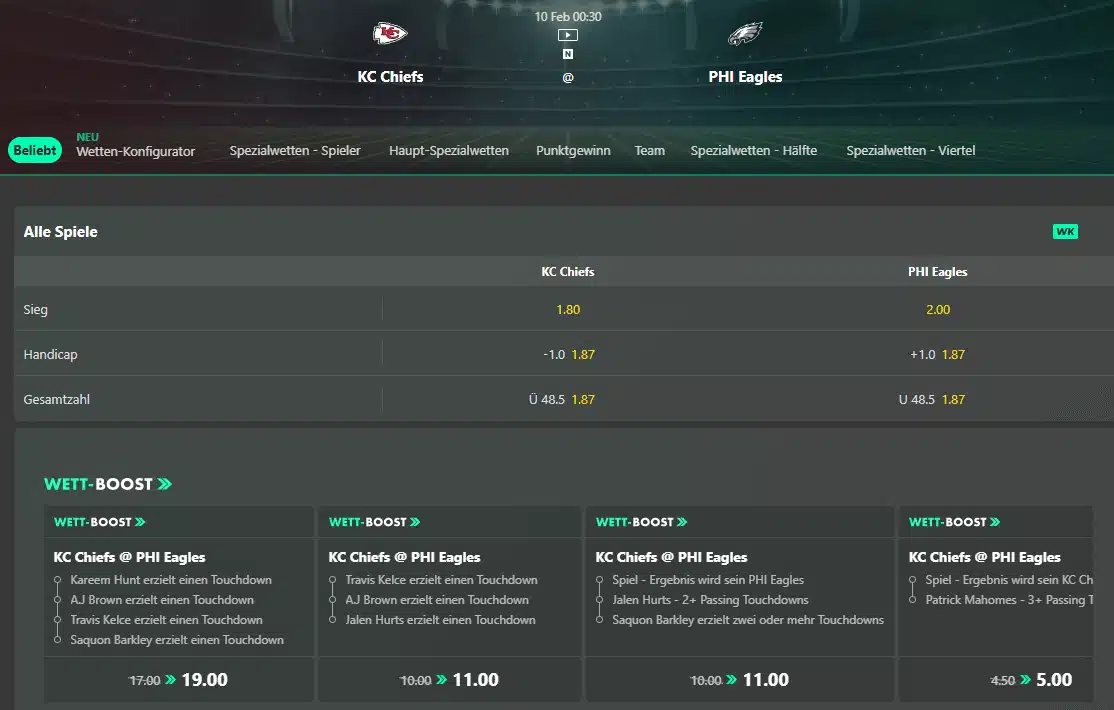The width and height of the screenshot is (1114, 710).
Task: Click the KC Chiefs column header
Action: click(x=568, y=271)
